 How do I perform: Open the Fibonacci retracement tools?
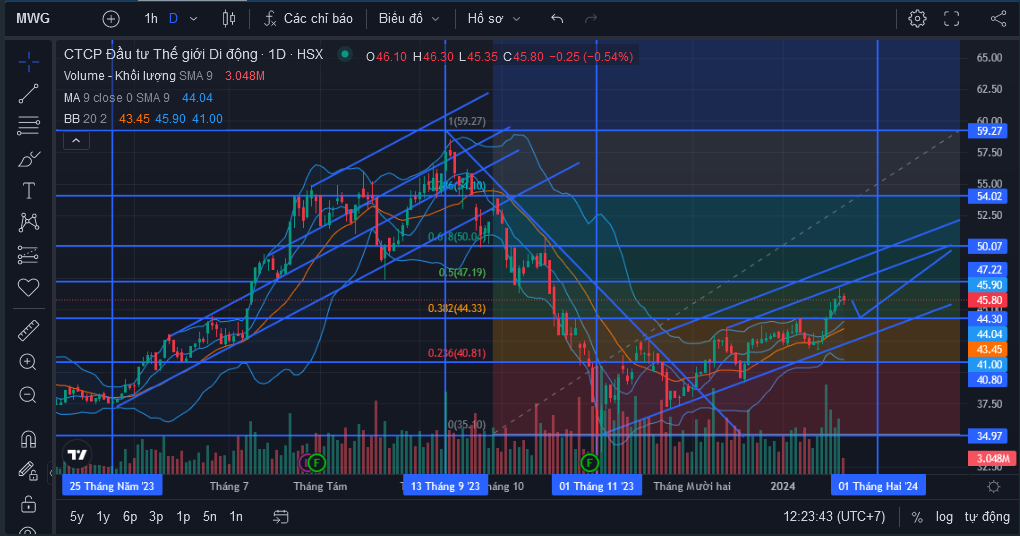click(28, 126)
